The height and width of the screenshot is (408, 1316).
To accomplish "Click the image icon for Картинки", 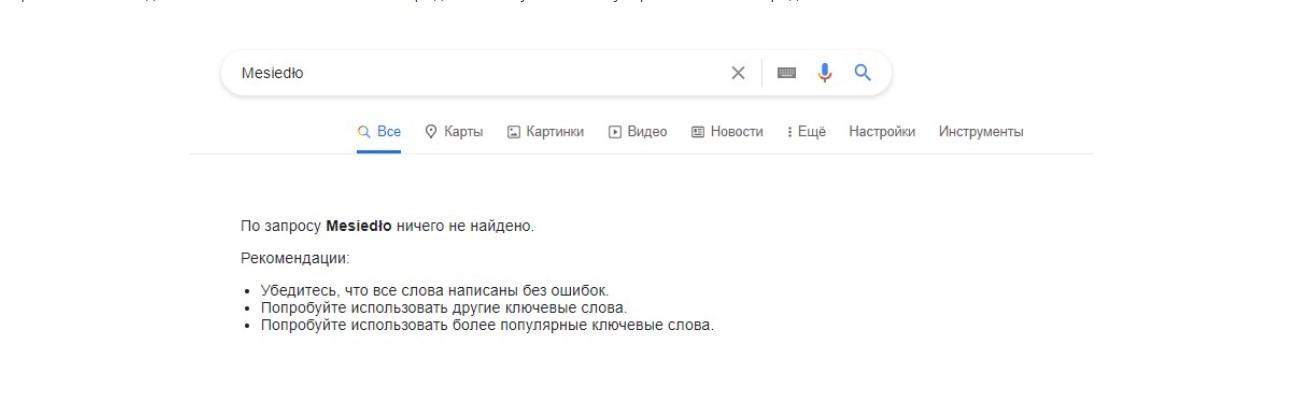I will 514,132.
